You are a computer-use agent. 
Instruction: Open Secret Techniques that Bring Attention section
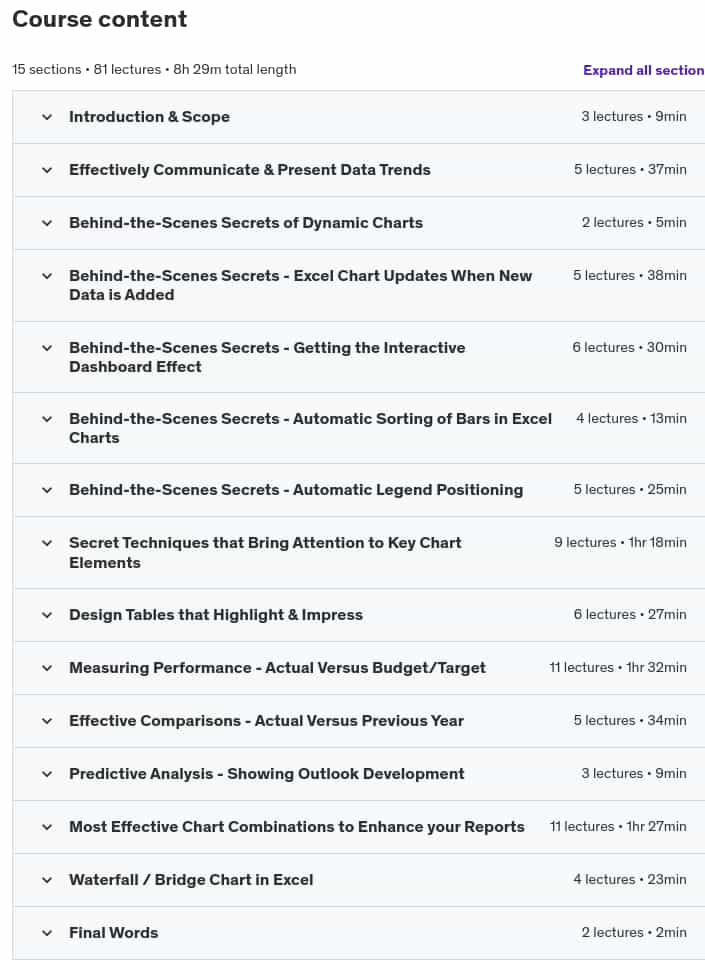pos(359,552)
